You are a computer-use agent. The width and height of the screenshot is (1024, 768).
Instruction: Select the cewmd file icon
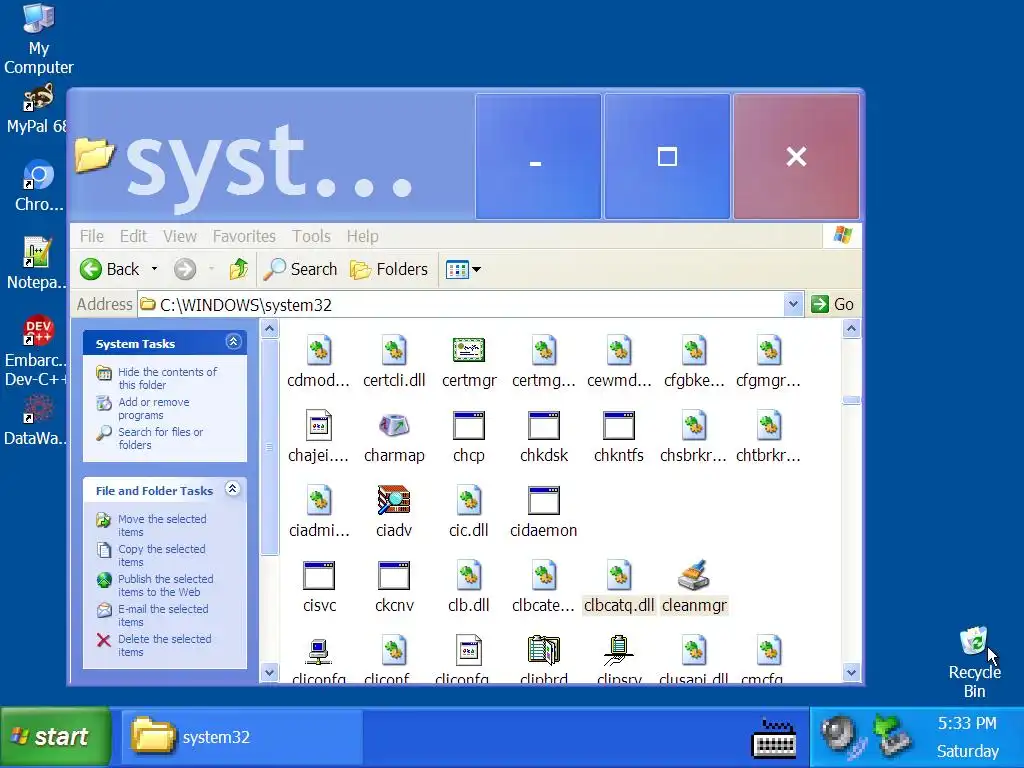point(618,351)
